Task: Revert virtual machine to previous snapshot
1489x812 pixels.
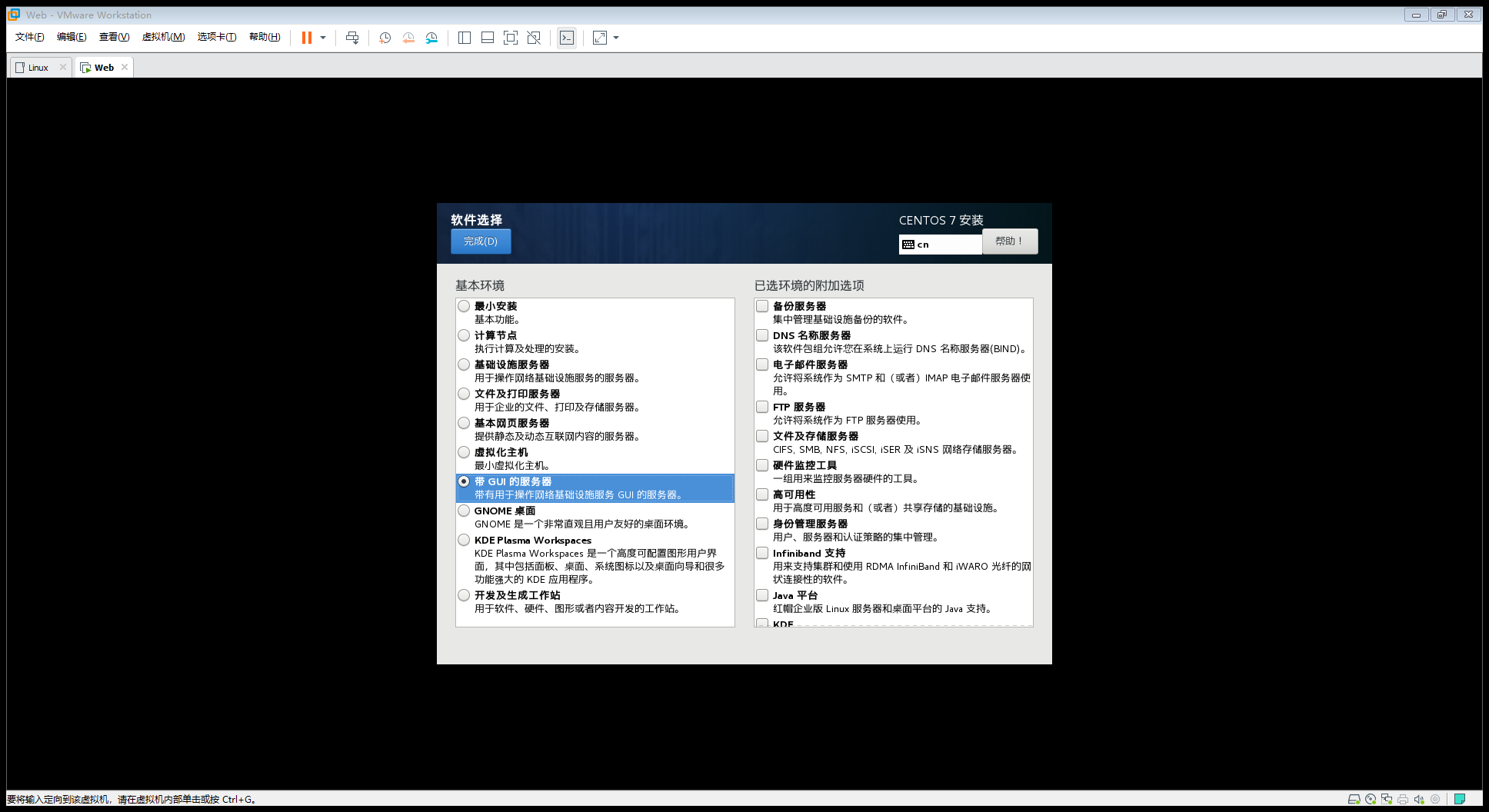Action: pyautogui.click(x=408, y=38)
